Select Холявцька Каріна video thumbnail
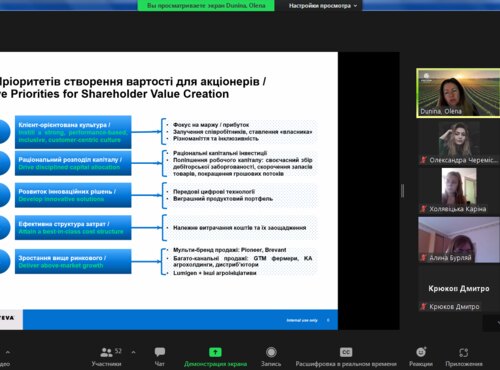 click(459, 190)
